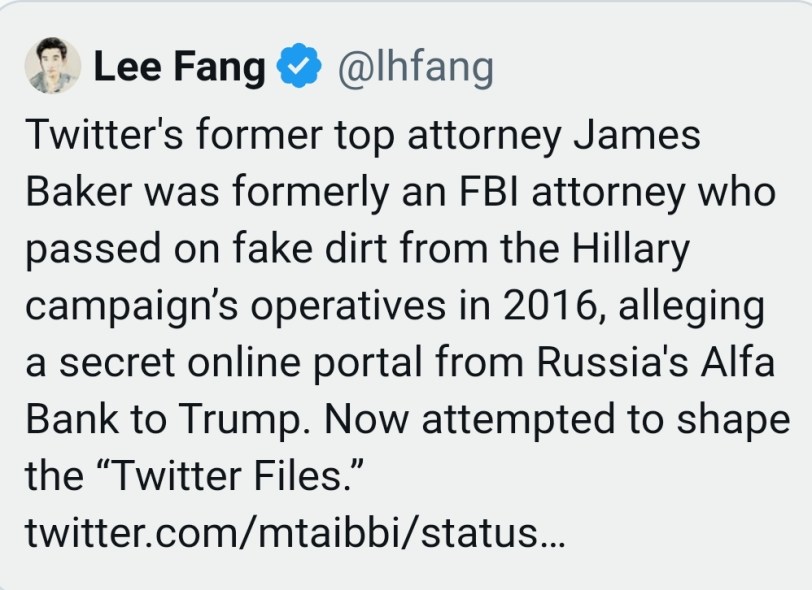The width and height of the screenshot is (812, 590).
Task: Click the word "alleging" in the tweet
Action: point(695,307)
